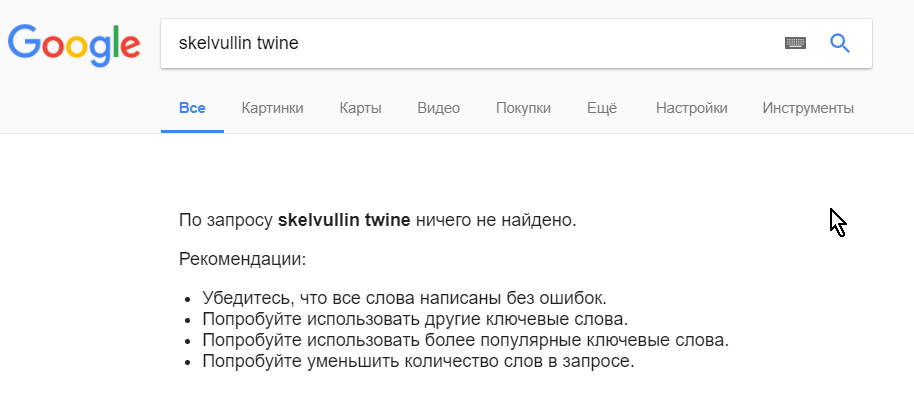This screenshot has width=914, height=419.
Task: Click the bold 'skelvullin twine' in the message
Action: click(x=344, y=220)
